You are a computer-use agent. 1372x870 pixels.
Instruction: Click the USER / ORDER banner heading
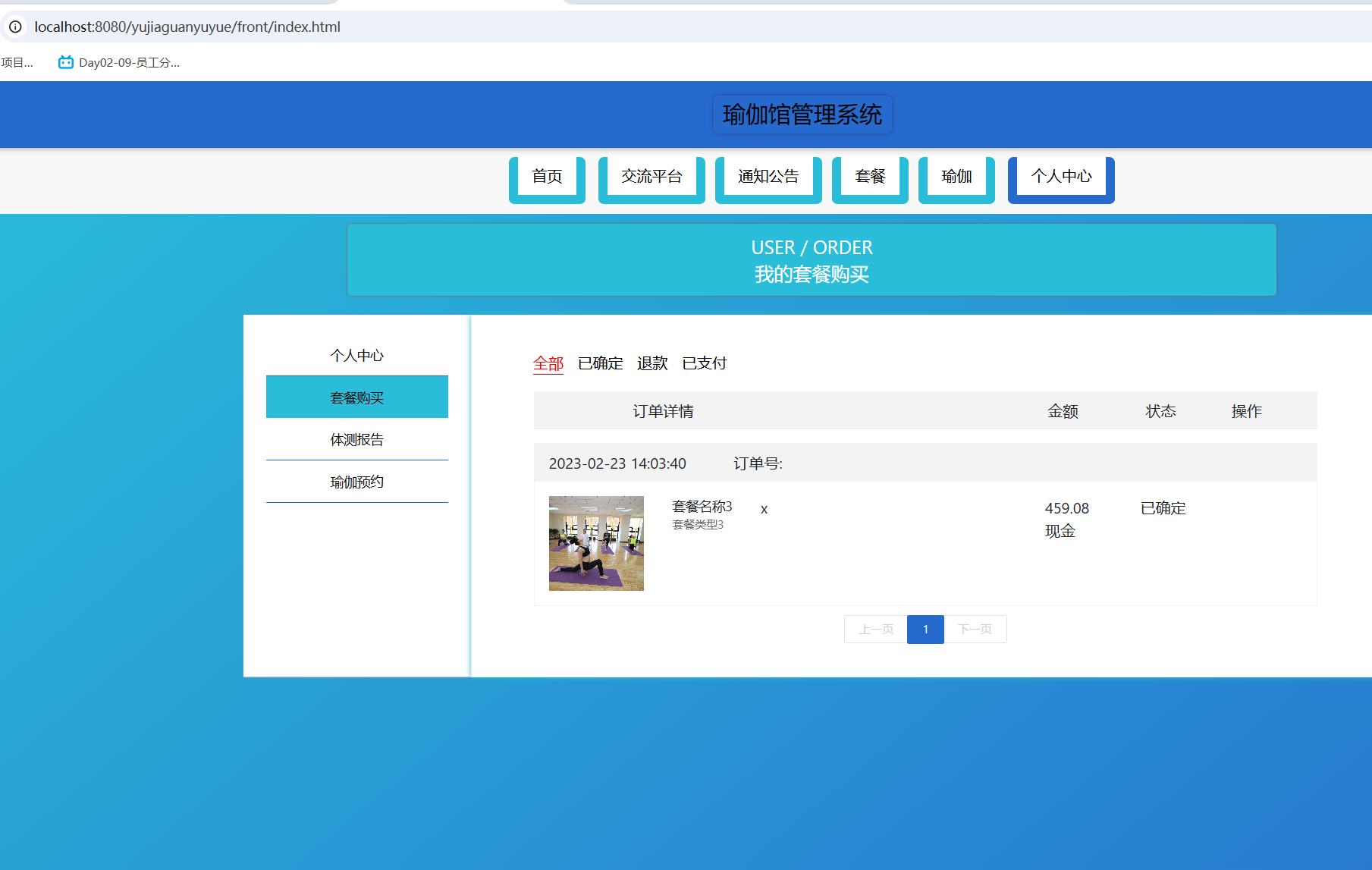pos(812,247)
